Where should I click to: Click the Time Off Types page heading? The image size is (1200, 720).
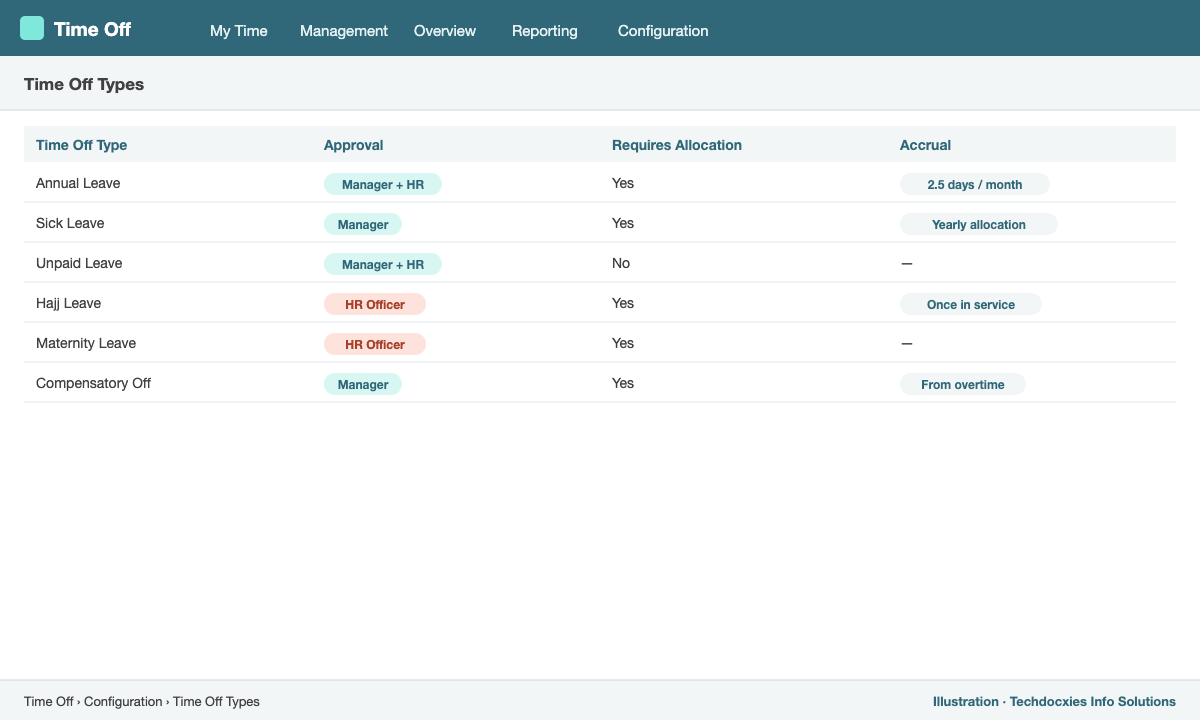84,84
